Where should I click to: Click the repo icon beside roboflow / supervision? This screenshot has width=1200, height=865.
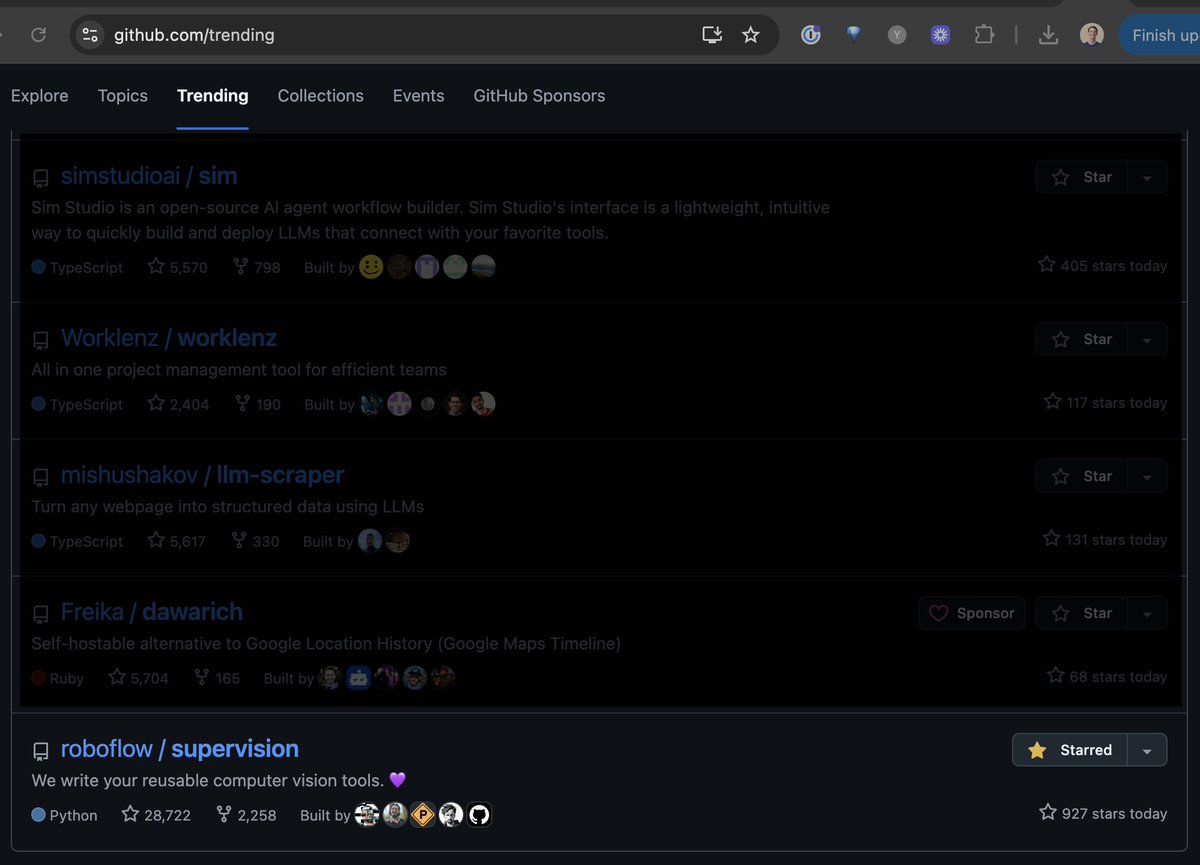click(41, 751)
